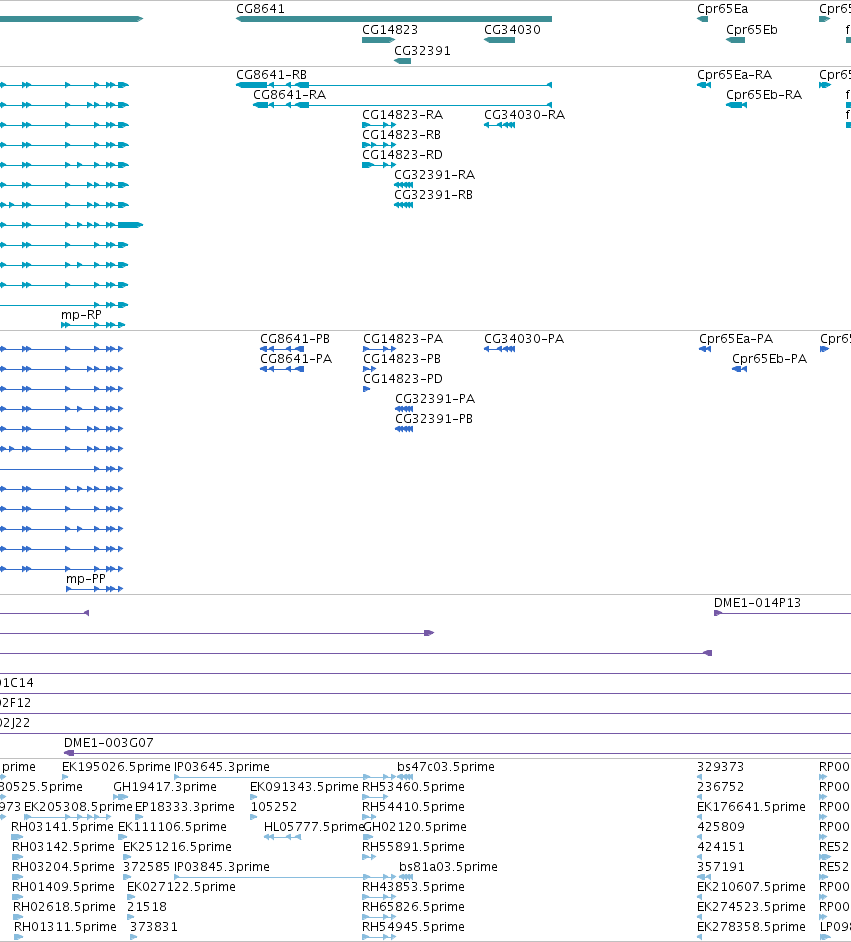Click transcript Cpr65Ea-RA label
Viewport: 851px width, 942px height.
(734, 75)
